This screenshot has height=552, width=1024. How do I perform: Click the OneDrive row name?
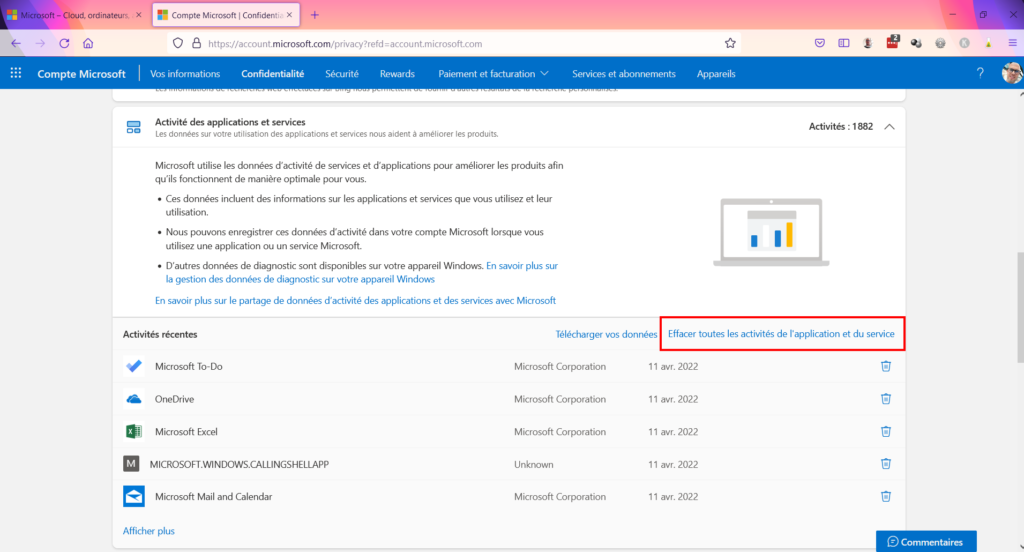tap(174, 399)
